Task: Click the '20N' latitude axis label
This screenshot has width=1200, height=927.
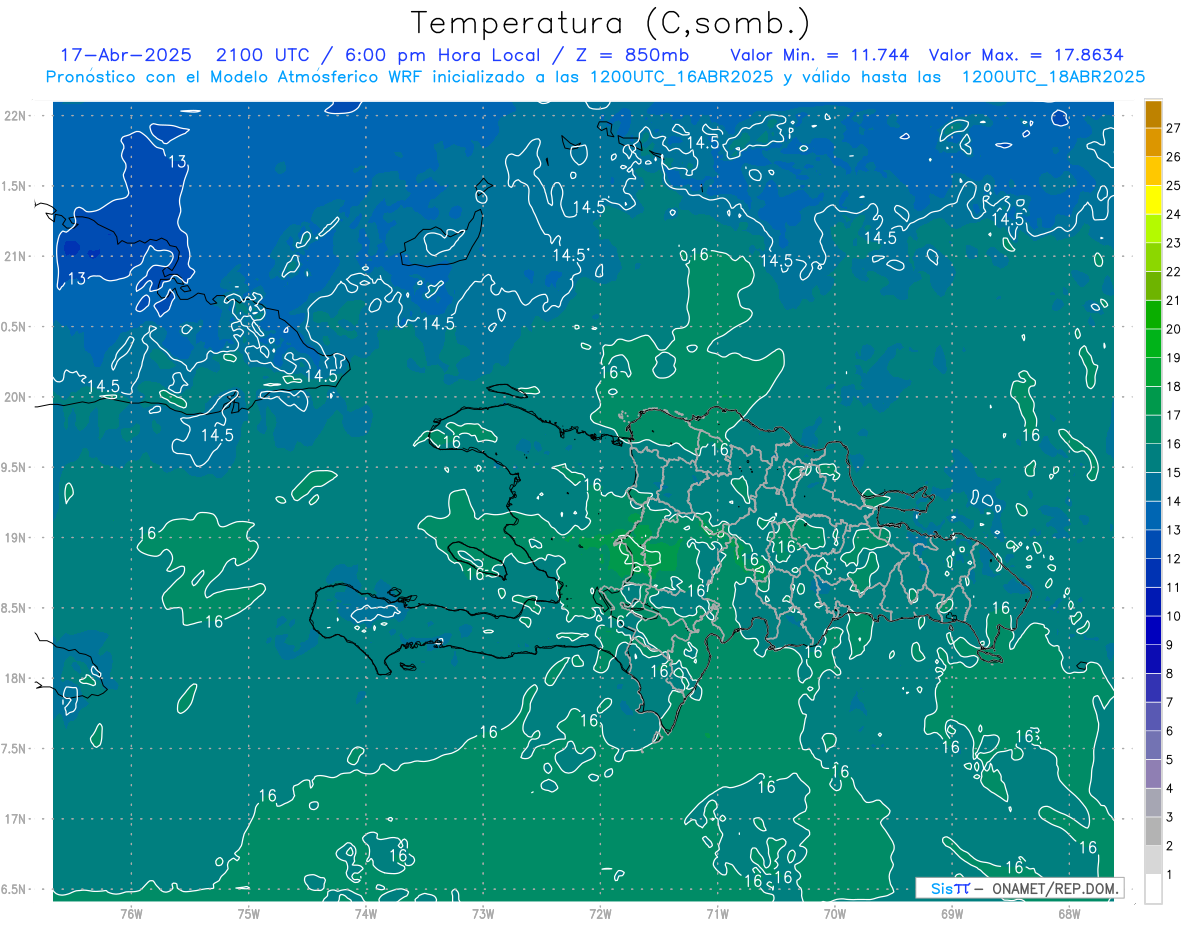Action: coord(15,398)
